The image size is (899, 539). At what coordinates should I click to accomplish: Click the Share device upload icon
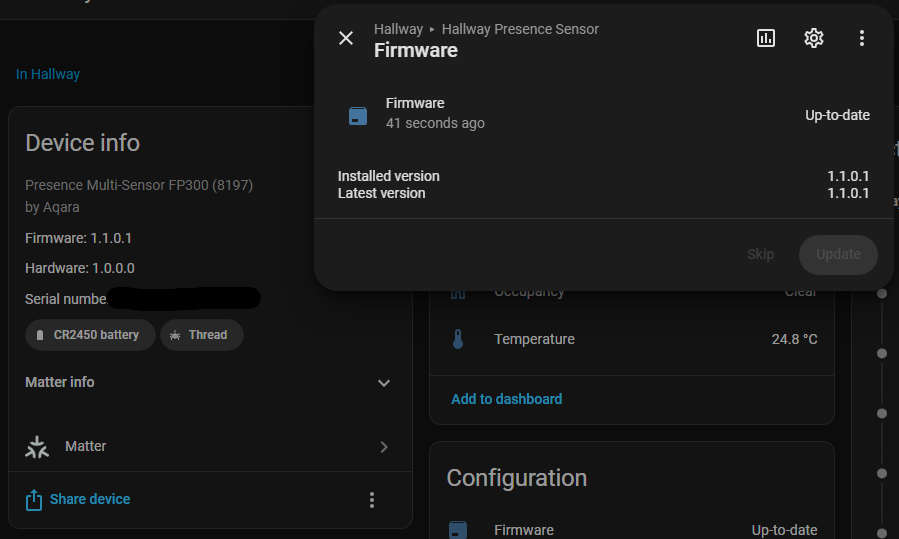point(34,500)
